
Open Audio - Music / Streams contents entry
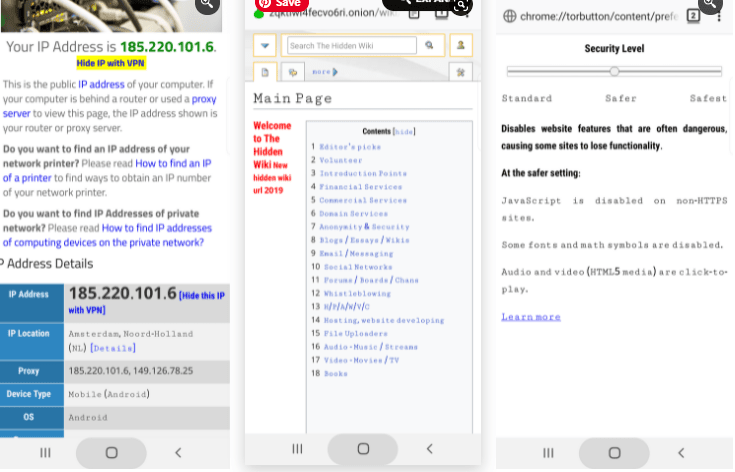pos(370,347)
